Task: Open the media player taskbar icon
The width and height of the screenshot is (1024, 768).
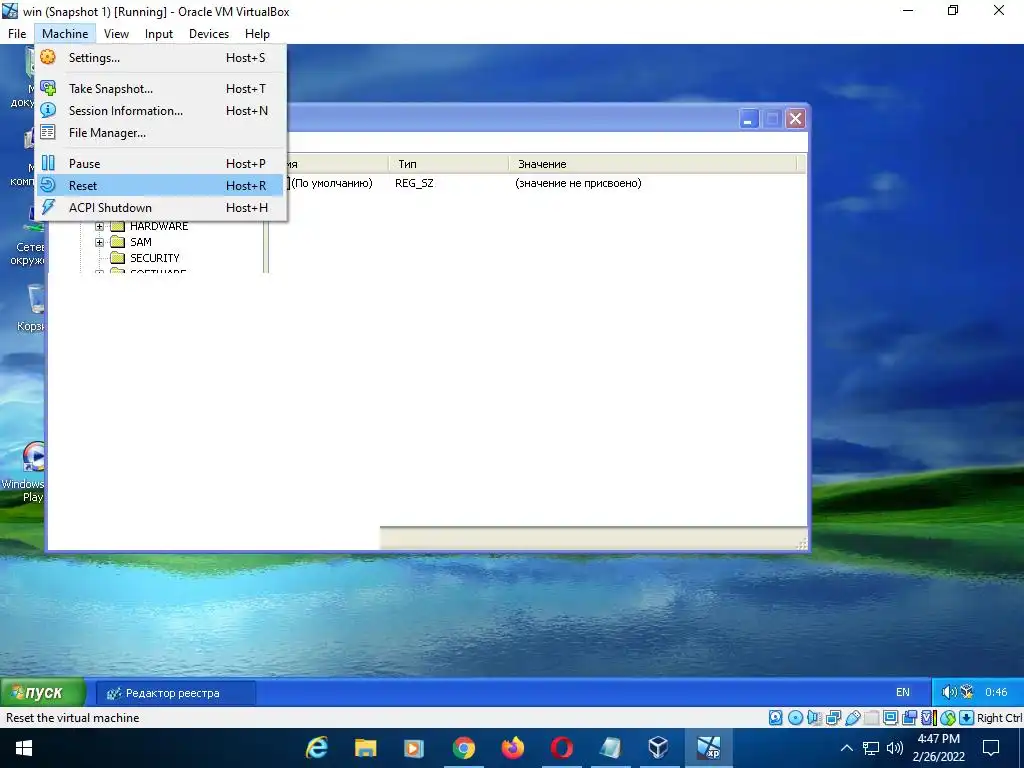Action: coord(414,748)
